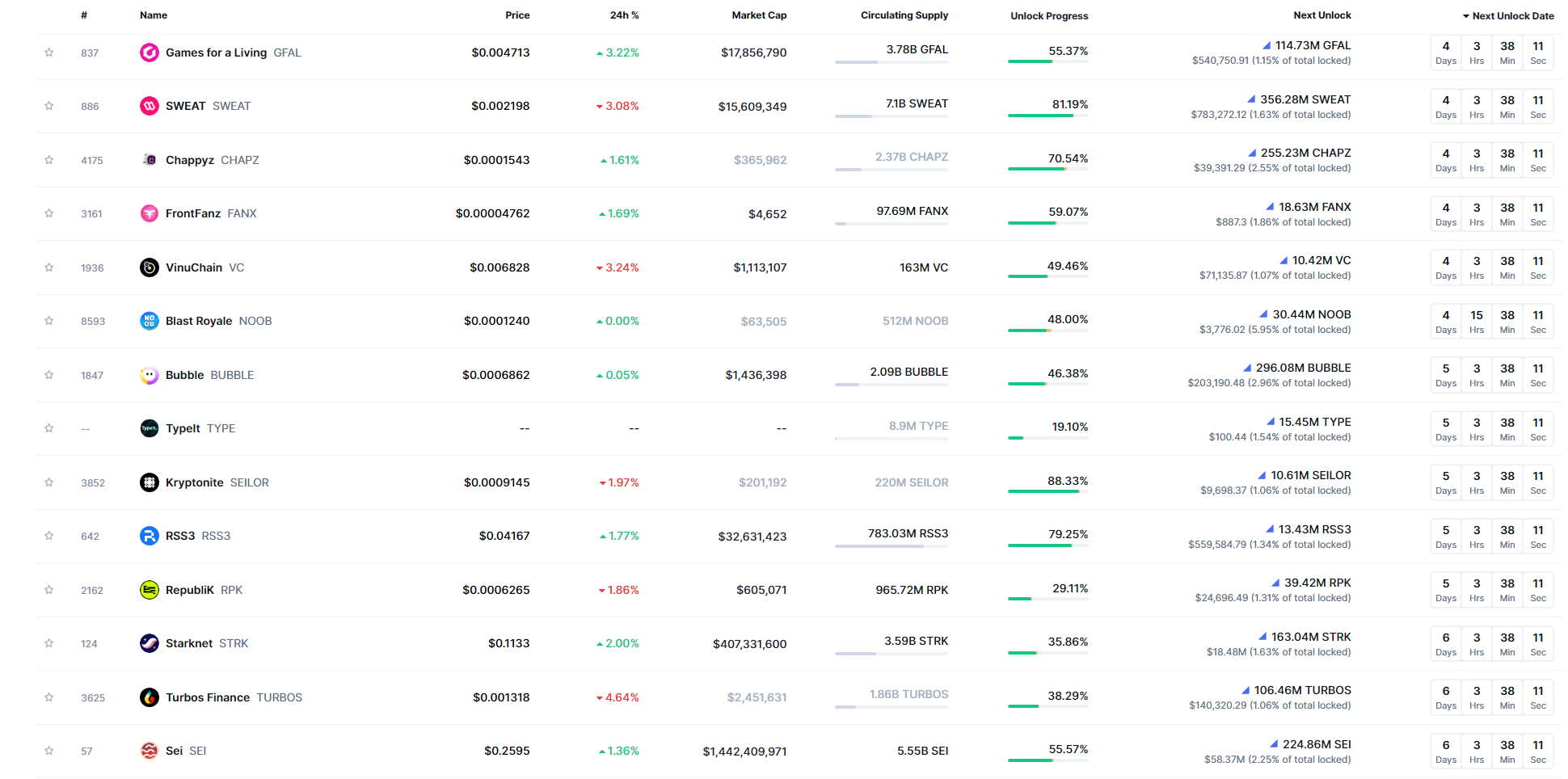
Task: Sort table by Market Cap header
Action: [x=758, y=15]
